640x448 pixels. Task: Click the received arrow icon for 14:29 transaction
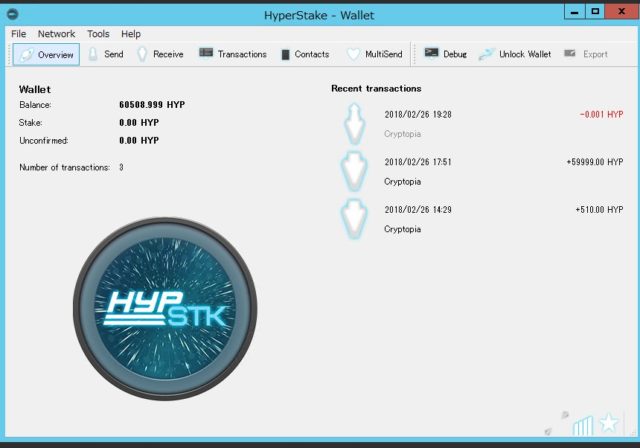pyautogui.click(x=354, y=219)
